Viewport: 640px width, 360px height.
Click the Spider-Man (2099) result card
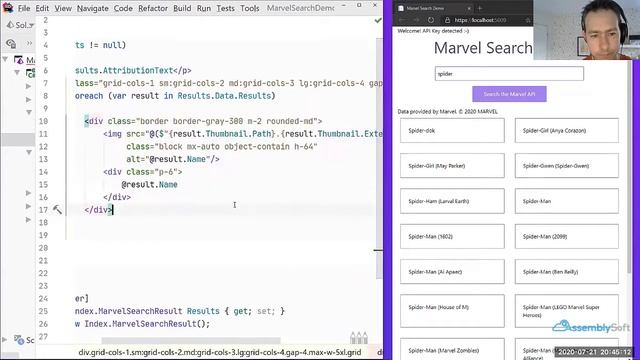567,236
